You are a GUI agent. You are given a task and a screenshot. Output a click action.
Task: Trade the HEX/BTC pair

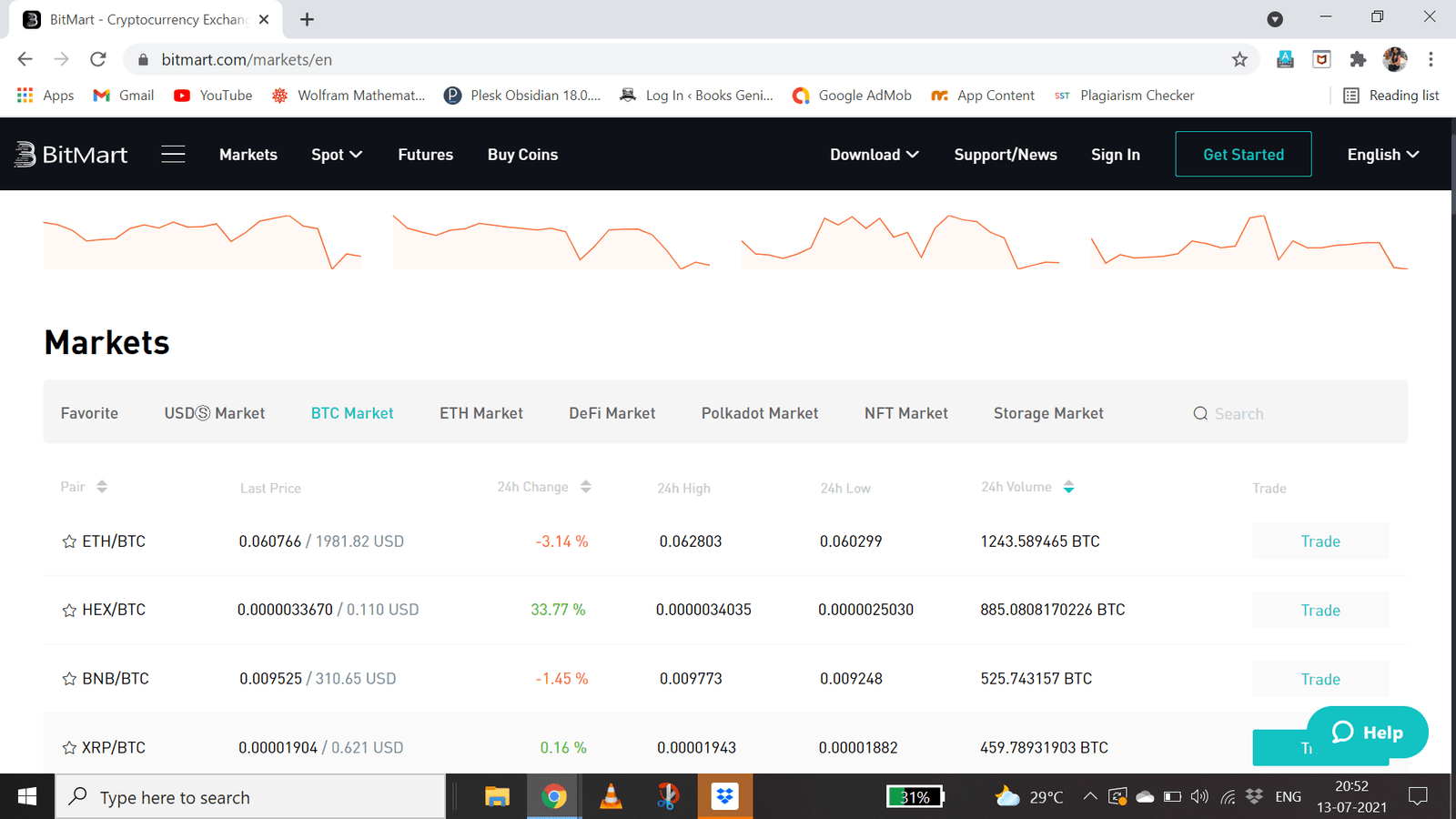pos(1320,611)
